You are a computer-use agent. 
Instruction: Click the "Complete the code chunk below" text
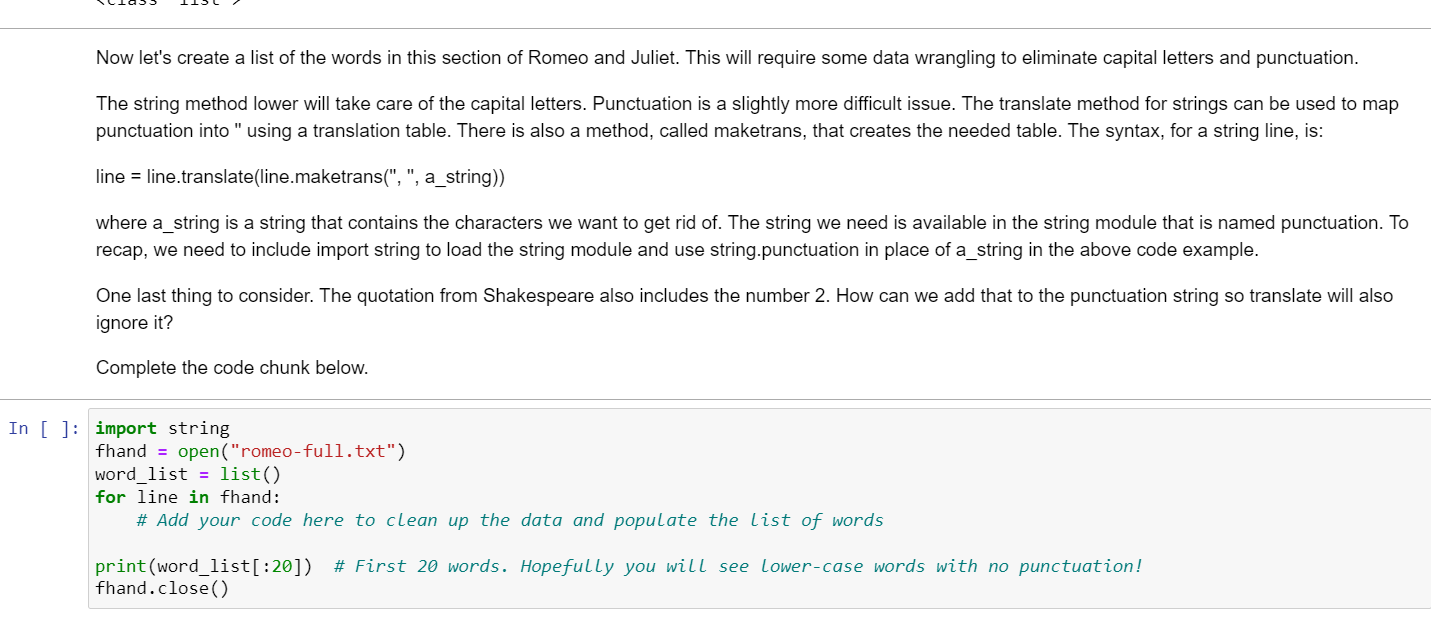(x=230, y=367)
